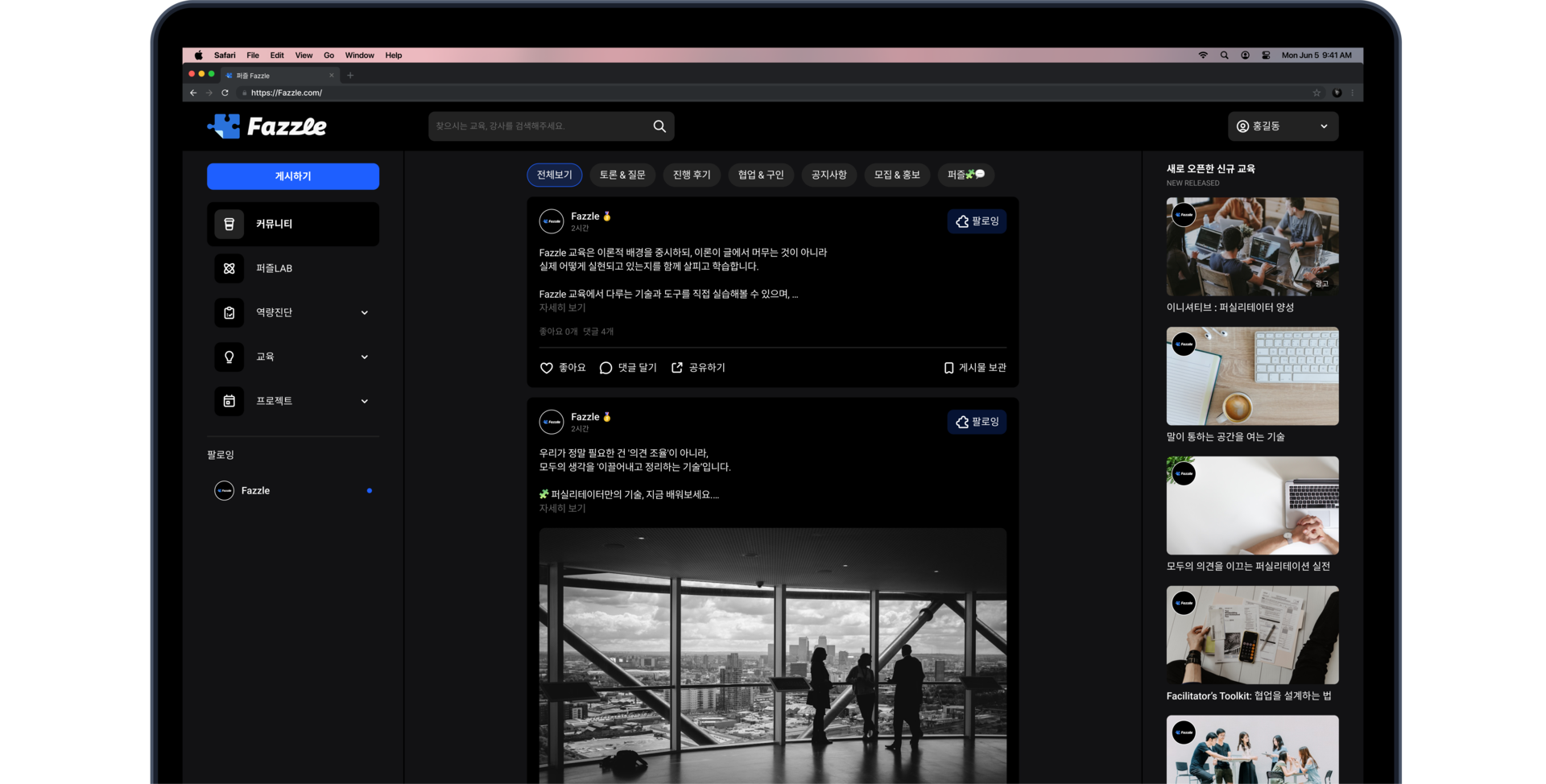Open the Apple menu

[x=198, y=56]
